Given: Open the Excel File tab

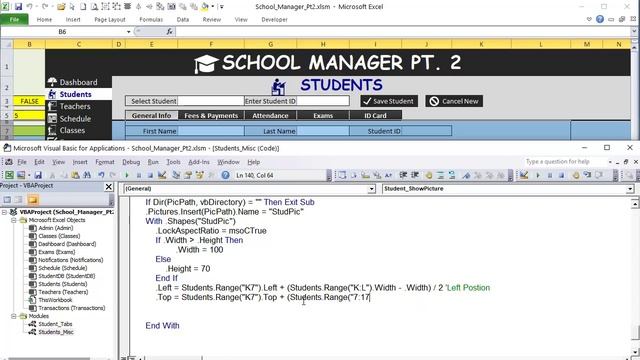Looking at the screenshot, I should point(14,19).
